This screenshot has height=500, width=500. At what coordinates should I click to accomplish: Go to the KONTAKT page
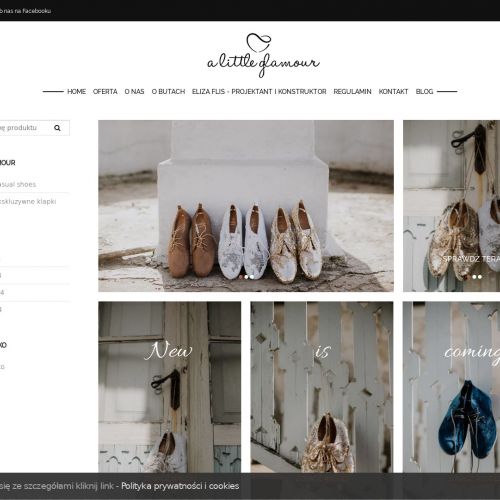click(393, 92)
